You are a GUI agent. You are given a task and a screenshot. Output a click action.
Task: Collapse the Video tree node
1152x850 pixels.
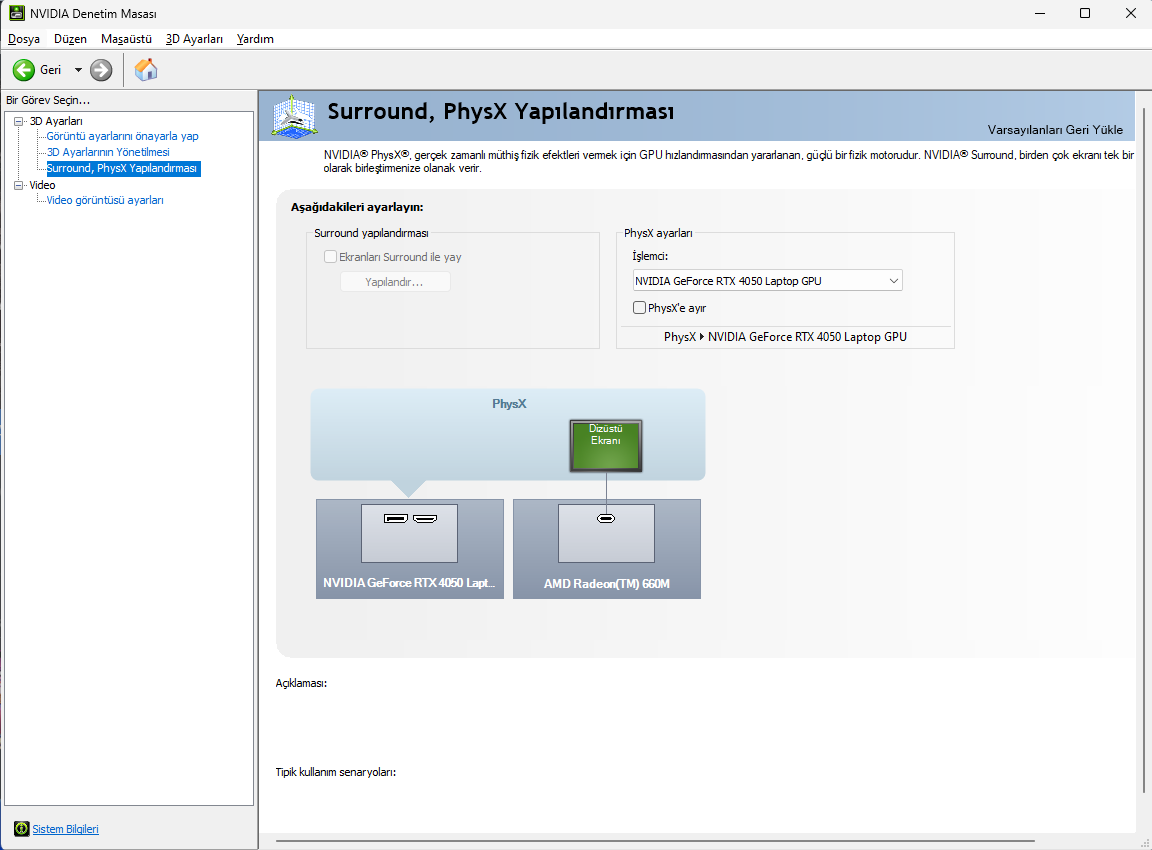click(x=19, y=185)
